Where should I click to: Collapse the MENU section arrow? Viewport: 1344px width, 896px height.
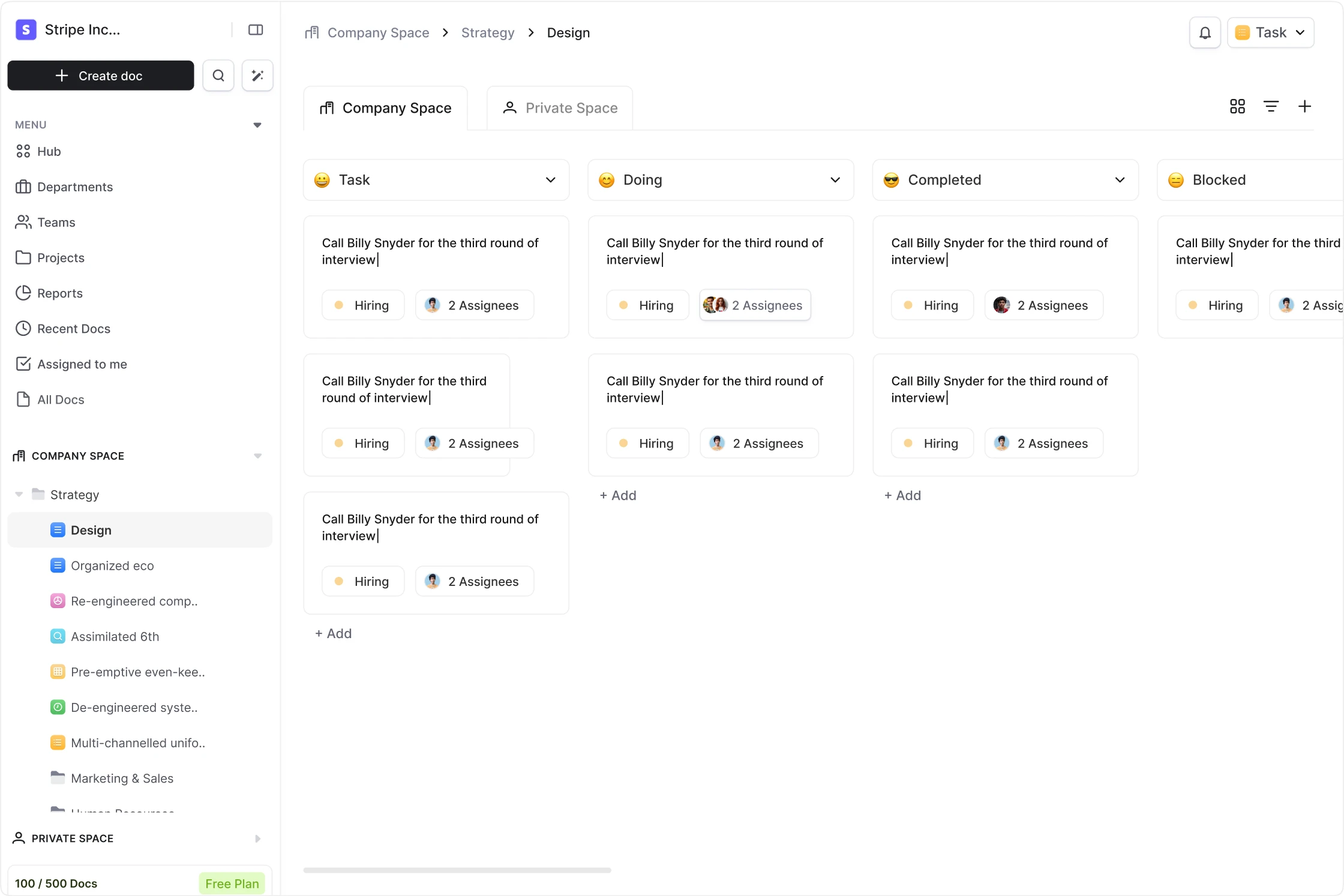(257, 125)
